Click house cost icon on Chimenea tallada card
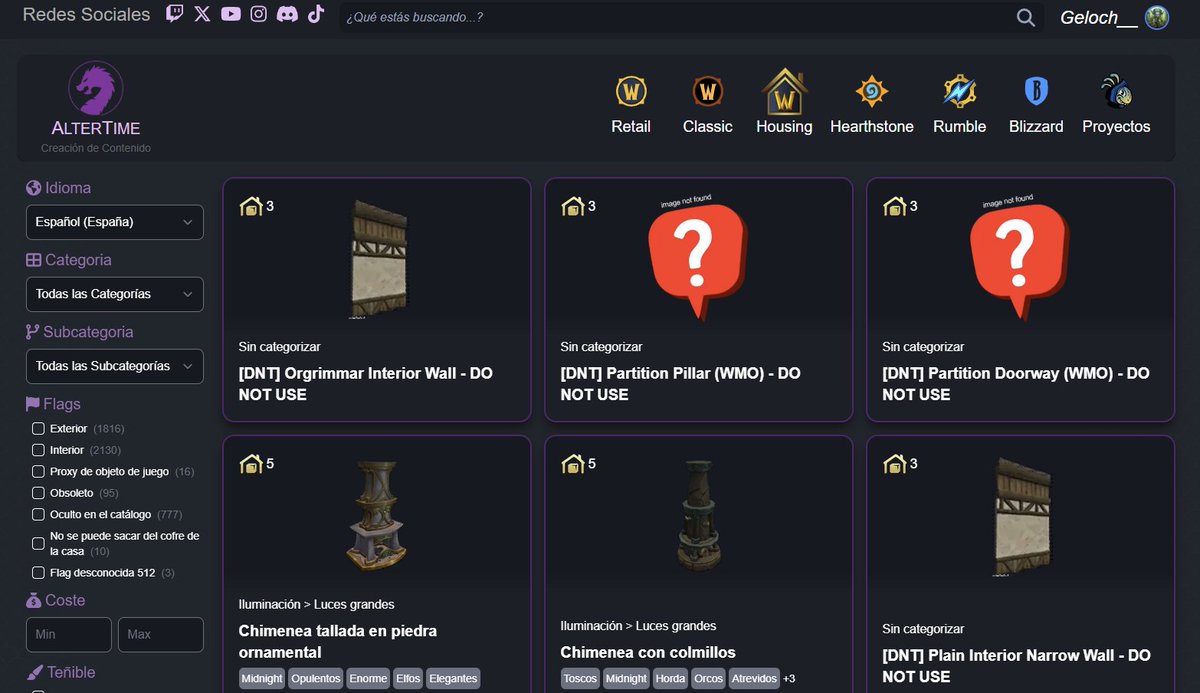Screen dimensions: 1200x693 coord(251,463)
